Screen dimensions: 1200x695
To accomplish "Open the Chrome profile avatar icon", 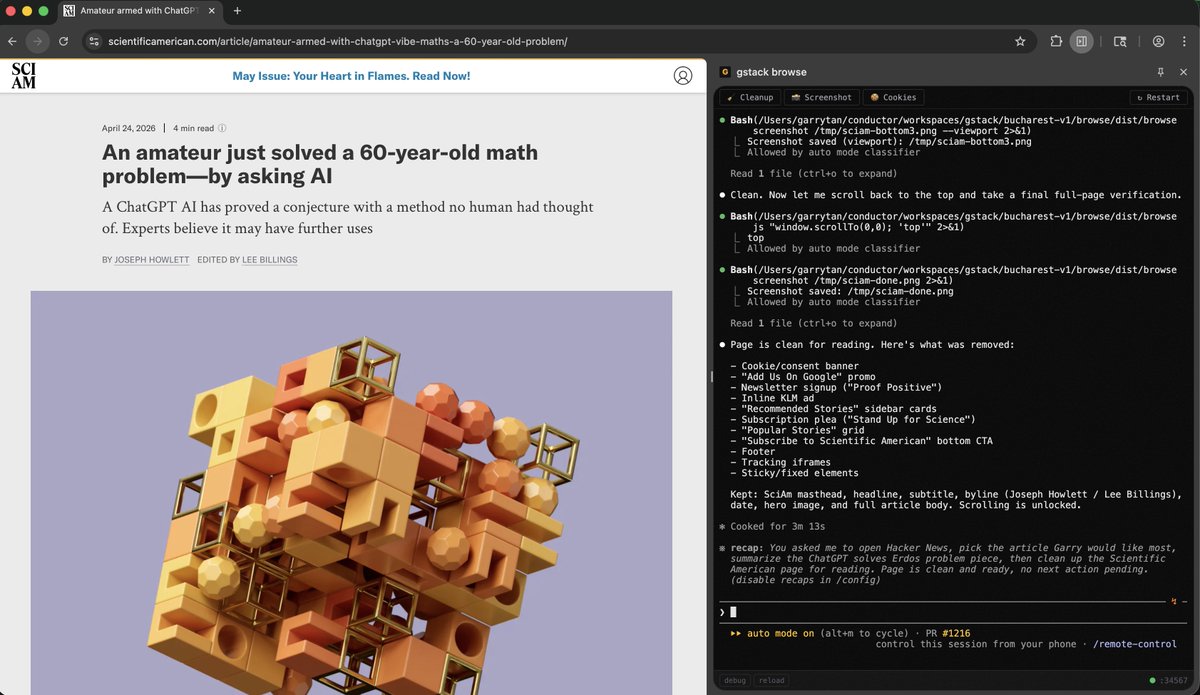I will coord(1158,41).
